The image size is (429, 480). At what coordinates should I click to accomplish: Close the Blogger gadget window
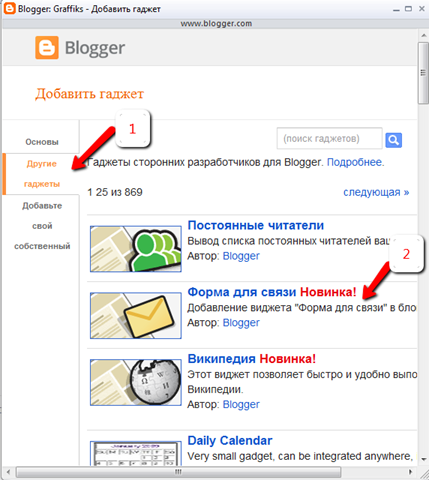421,9
